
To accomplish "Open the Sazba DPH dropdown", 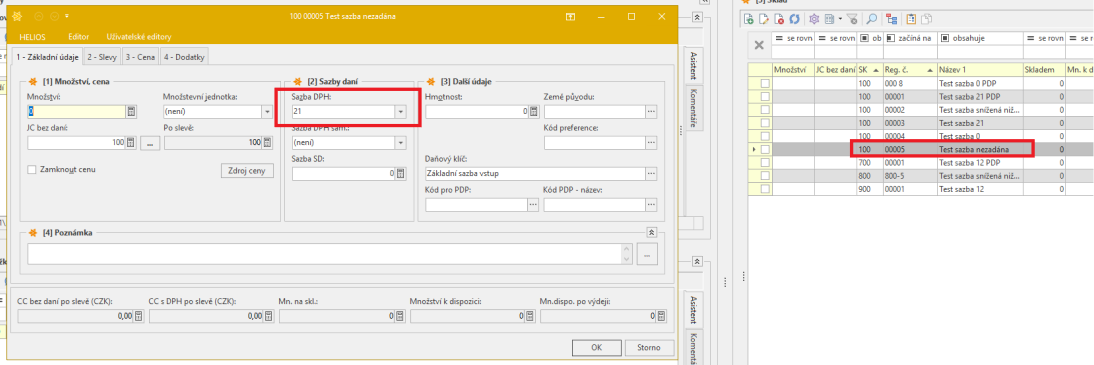I will pyautogui.click(x=400, y=111).
